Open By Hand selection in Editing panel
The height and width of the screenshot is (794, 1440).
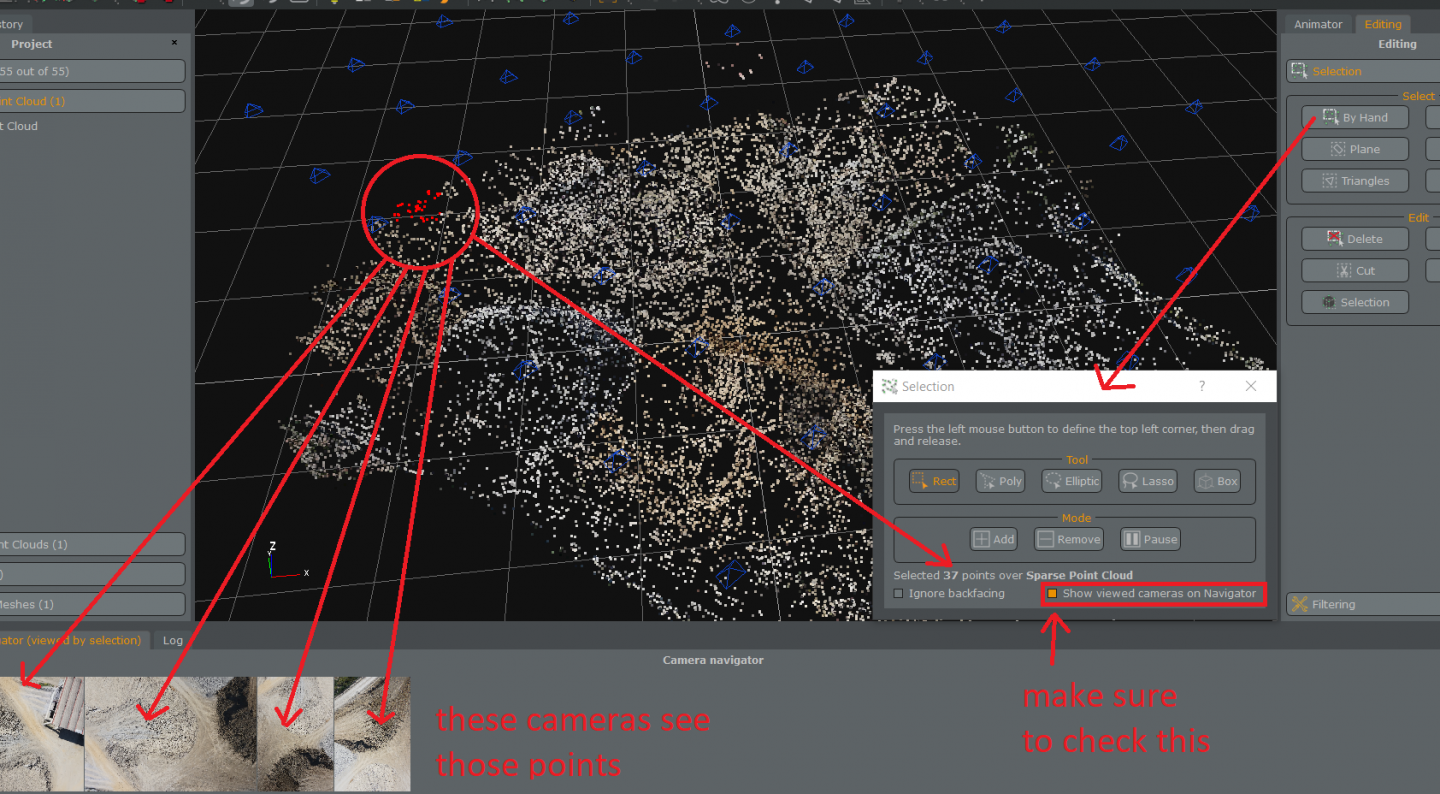tap(1355, 117)
